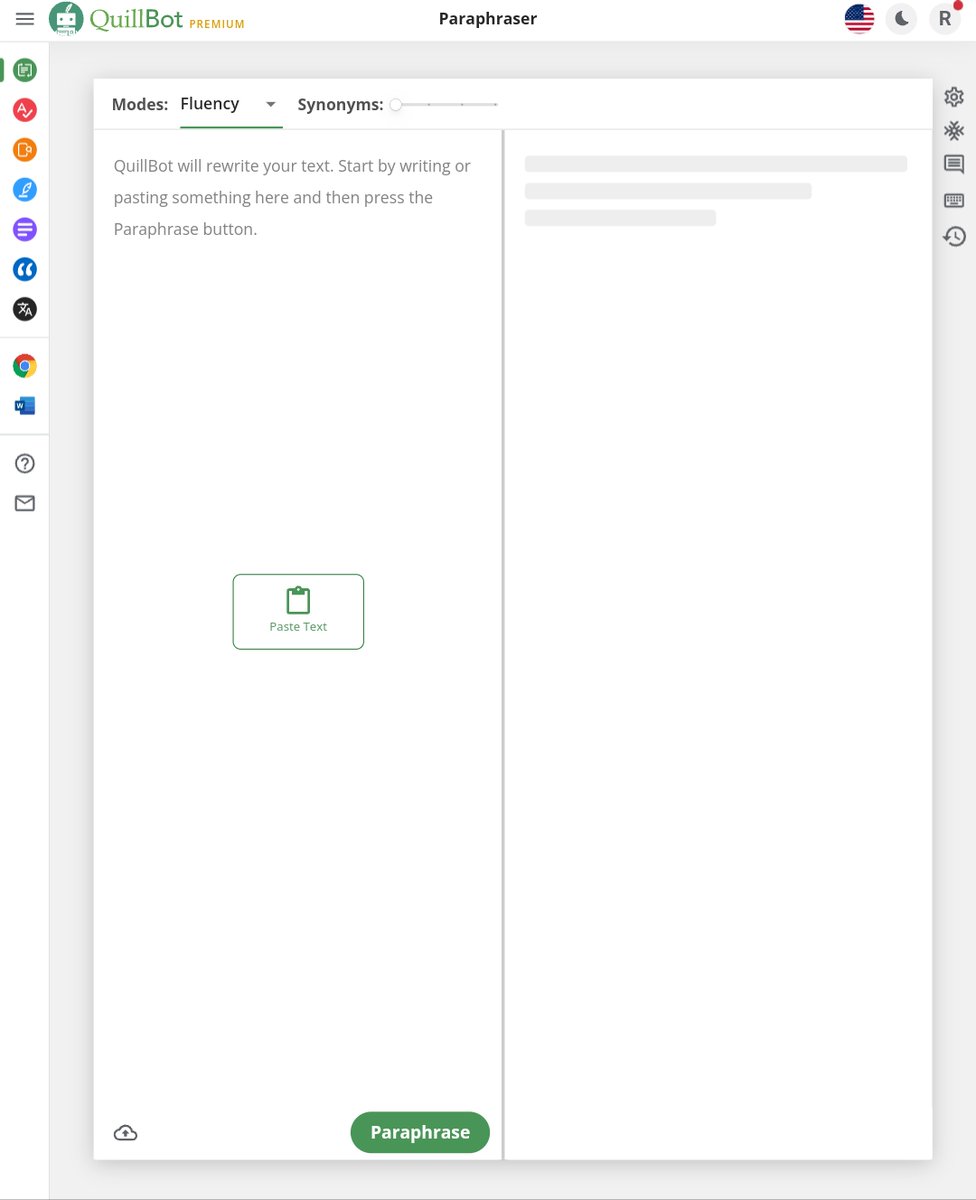Show the keyboard hotkeys icon
Image resolution: width=976 pixels, height=1200 pixels.
(954, 201)
